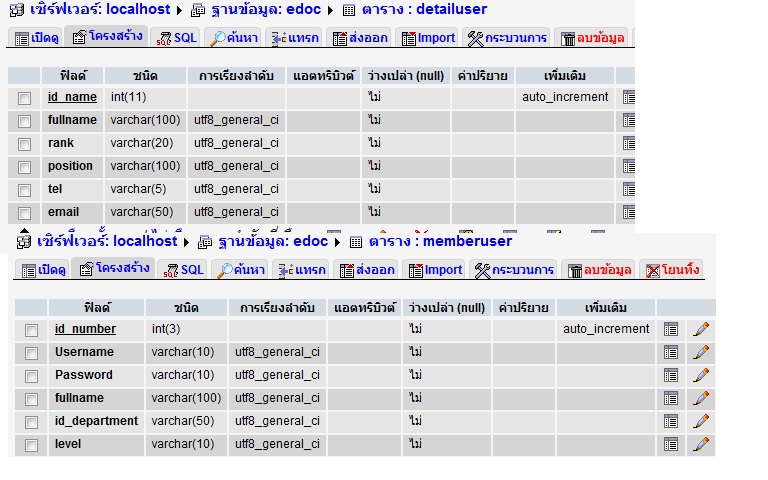Edit the Password field with the pencil icon
Screen dimensions: 768x480
click(701, 375)
